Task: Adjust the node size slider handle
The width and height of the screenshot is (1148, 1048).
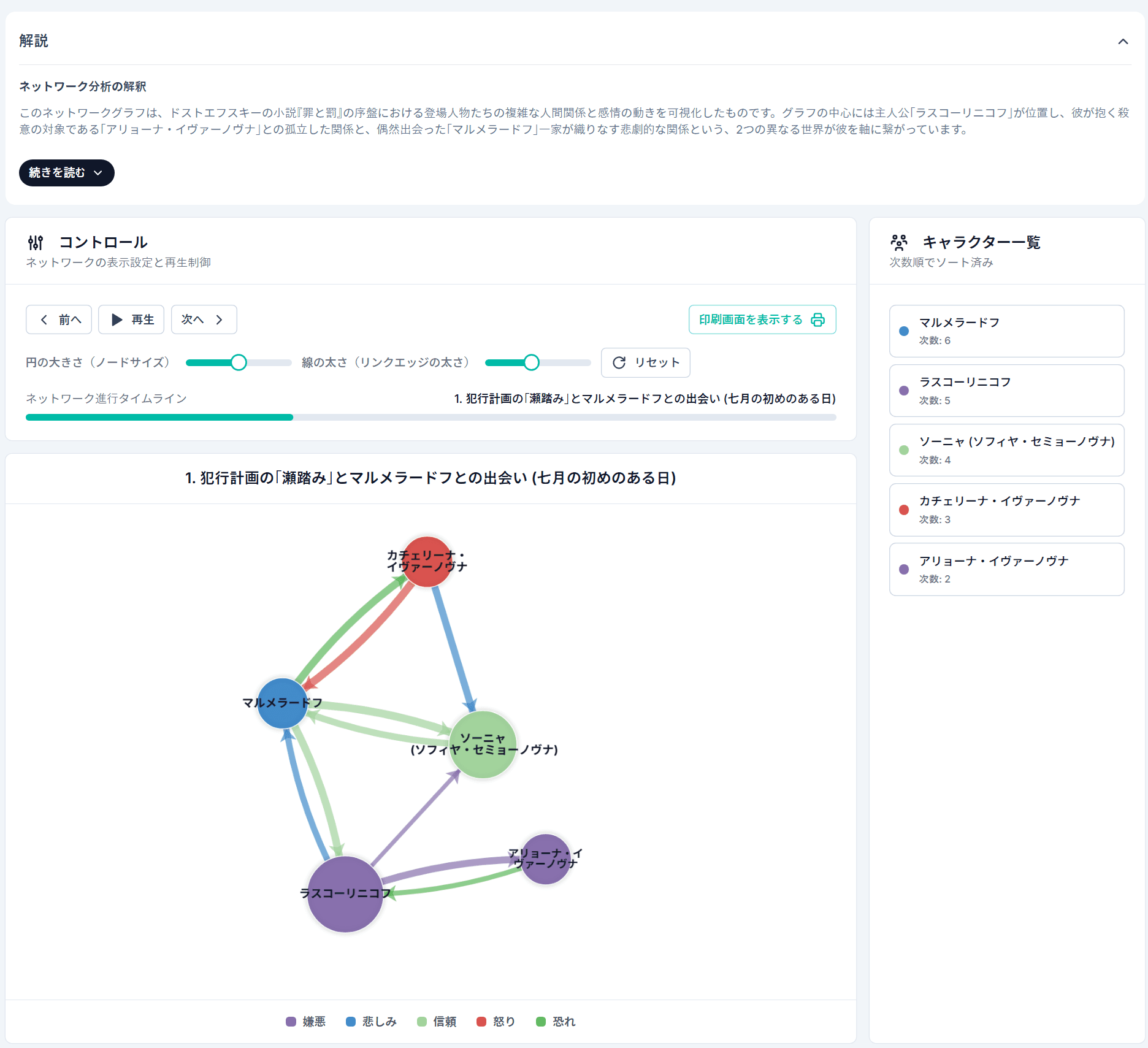Action: coord(239,362)
